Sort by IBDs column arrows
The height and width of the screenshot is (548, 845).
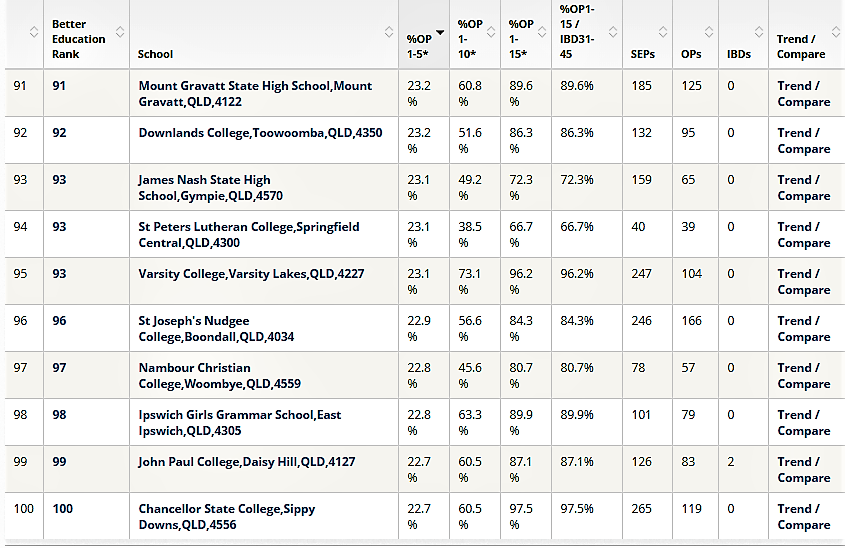click(x=758, y=32)
